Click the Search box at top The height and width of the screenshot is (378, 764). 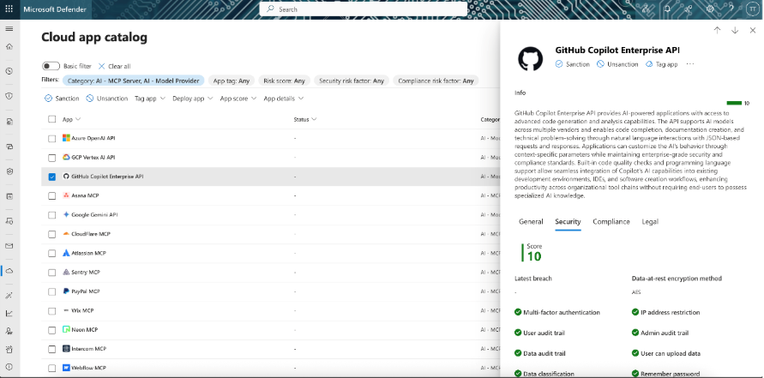pyautogui.click(x=363, y=9)
